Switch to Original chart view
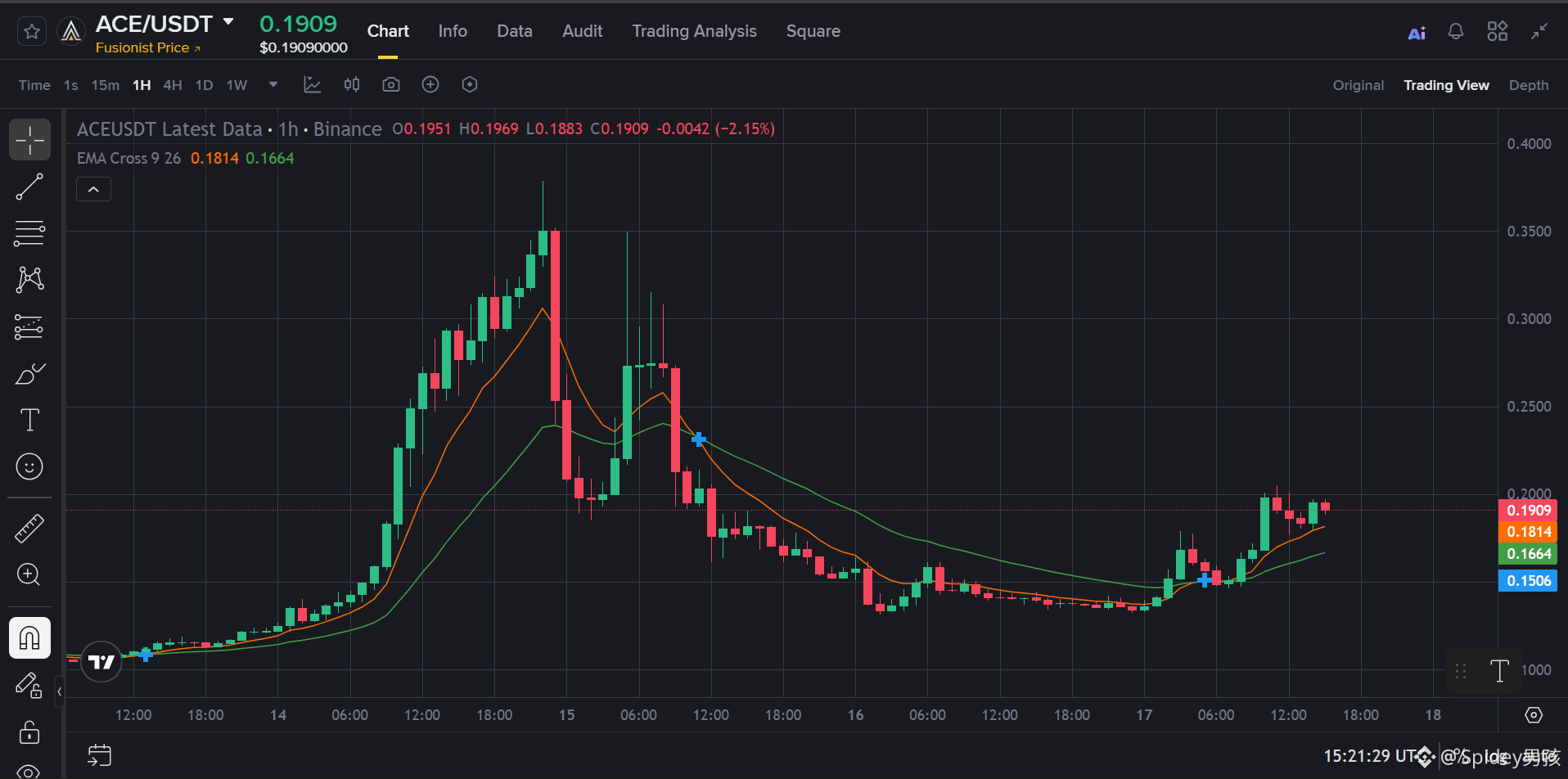The width and height of the screenshot is (1568, 779). pyautogui.click(x=1358, y=85)
